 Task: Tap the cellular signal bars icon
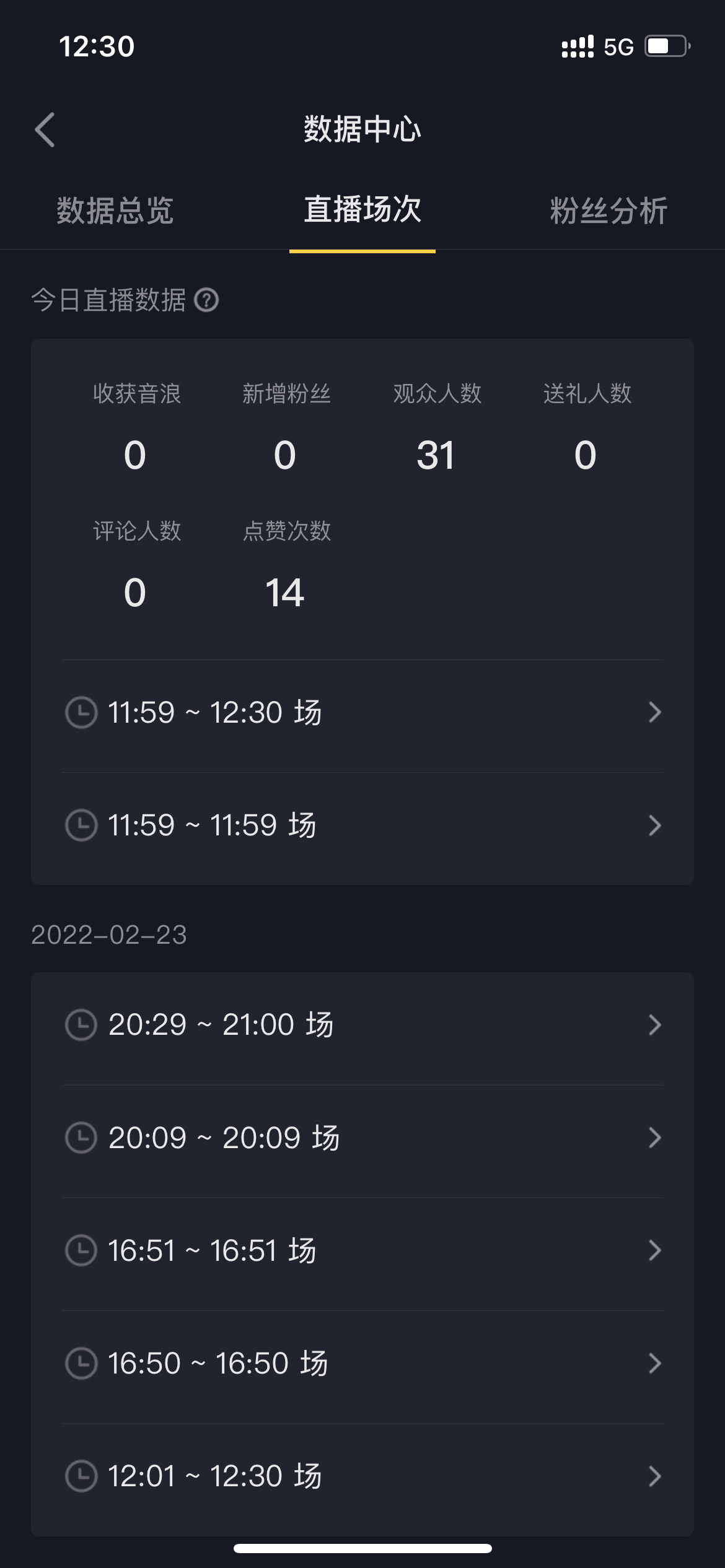(578, 46)
